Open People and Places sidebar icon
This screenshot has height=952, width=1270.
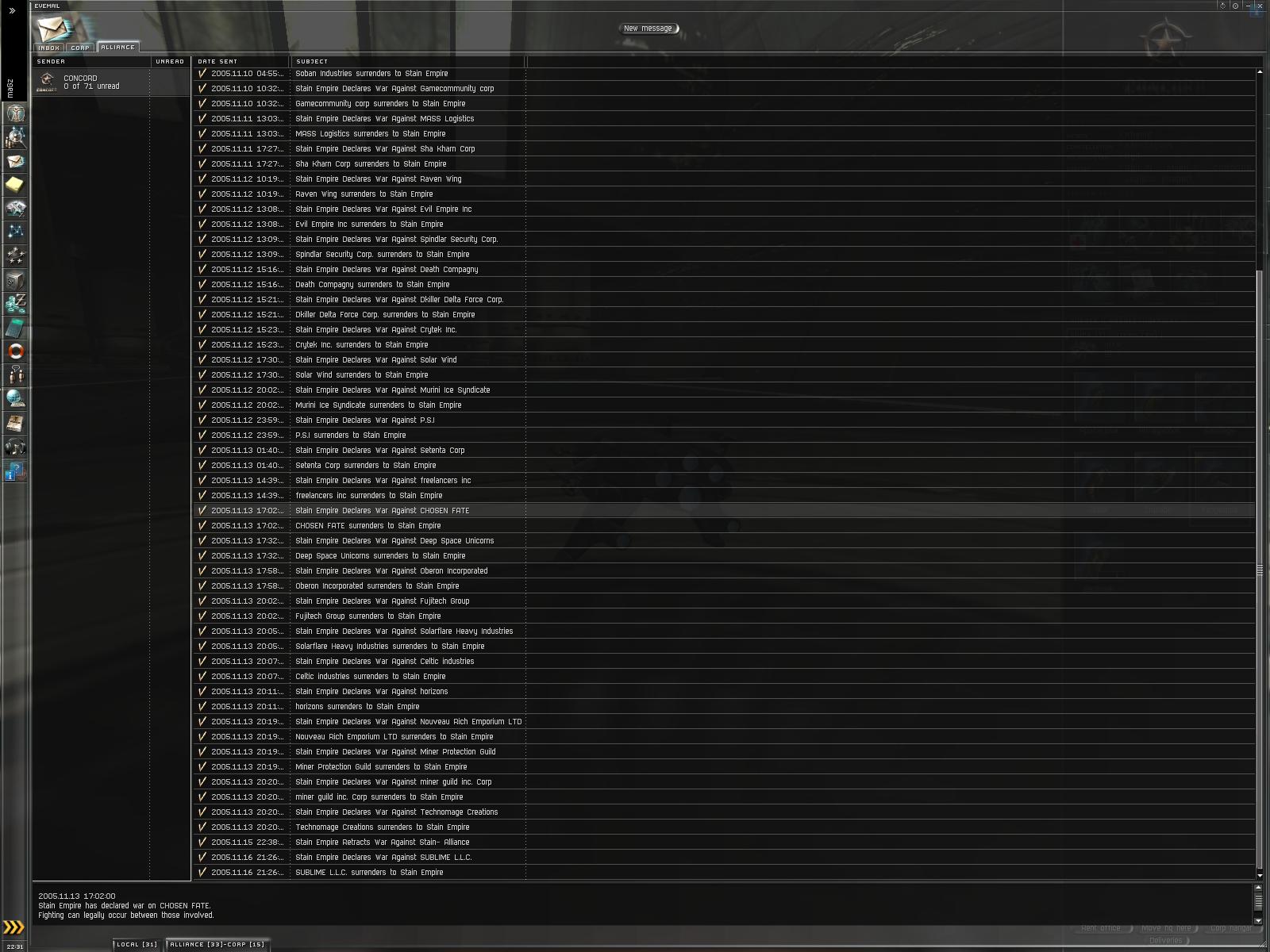[16, 136]
